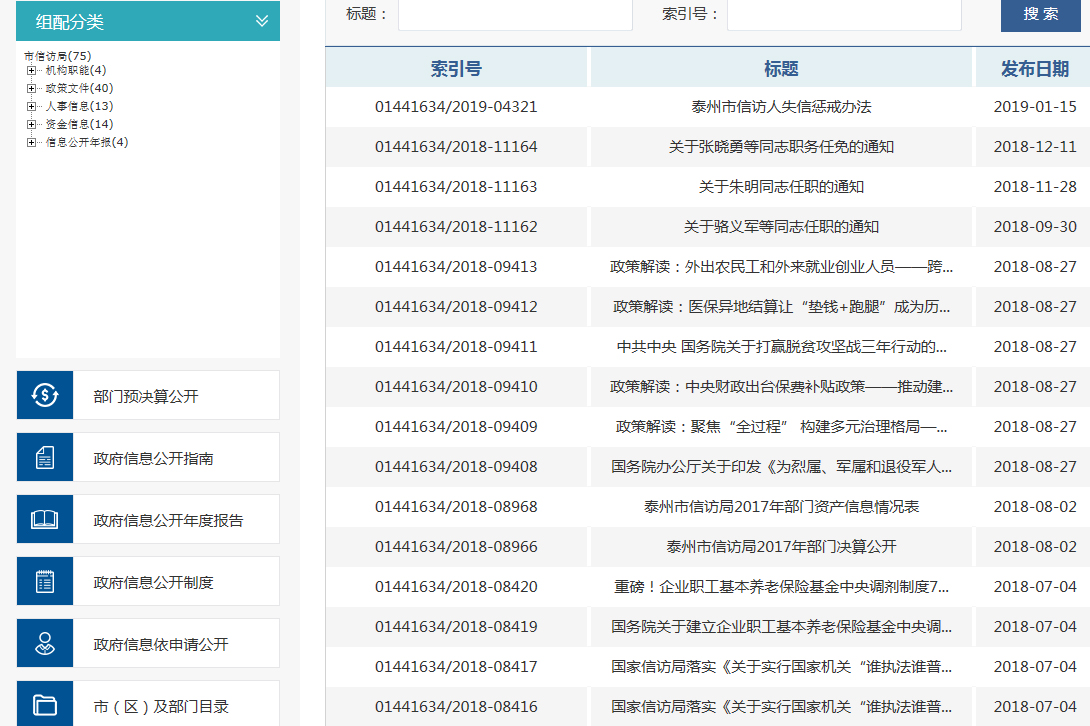This screenshot has height=726, width=1090.
Task: Open 关于朱明同志任职的通知 link
Action: click(781, 187)
